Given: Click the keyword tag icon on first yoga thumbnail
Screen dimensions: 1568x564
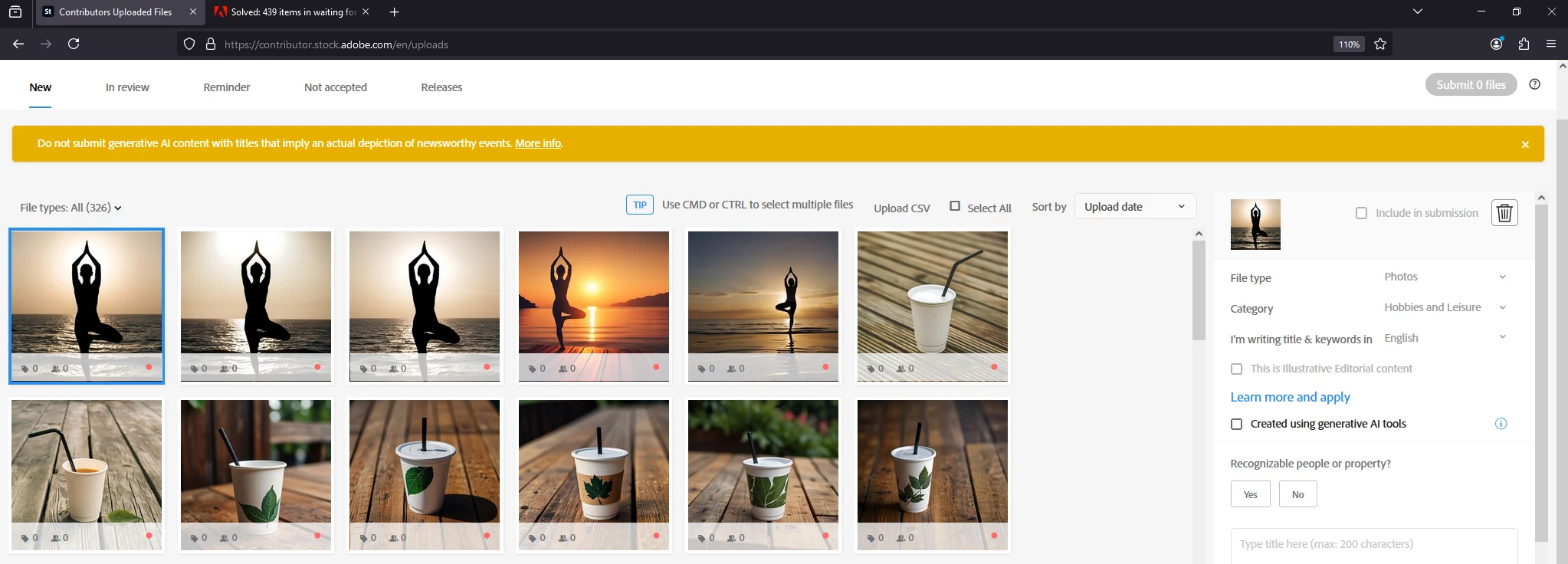Looking at the screenshot, I should [x=25, y=369].
